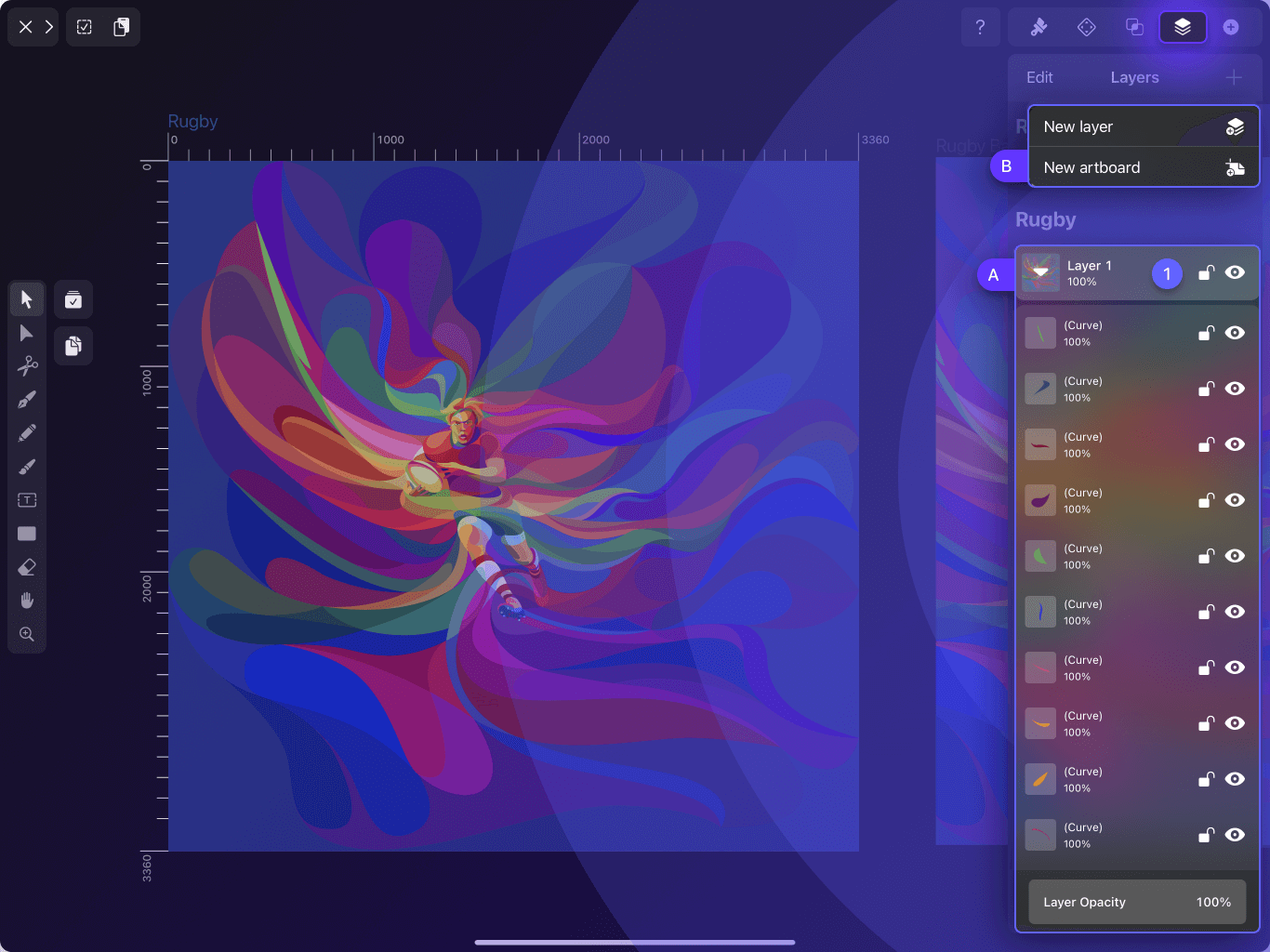This screenshot has height=952, width=1270.
Task: Choose New layer from the menu
Action: coord(1144,126)
